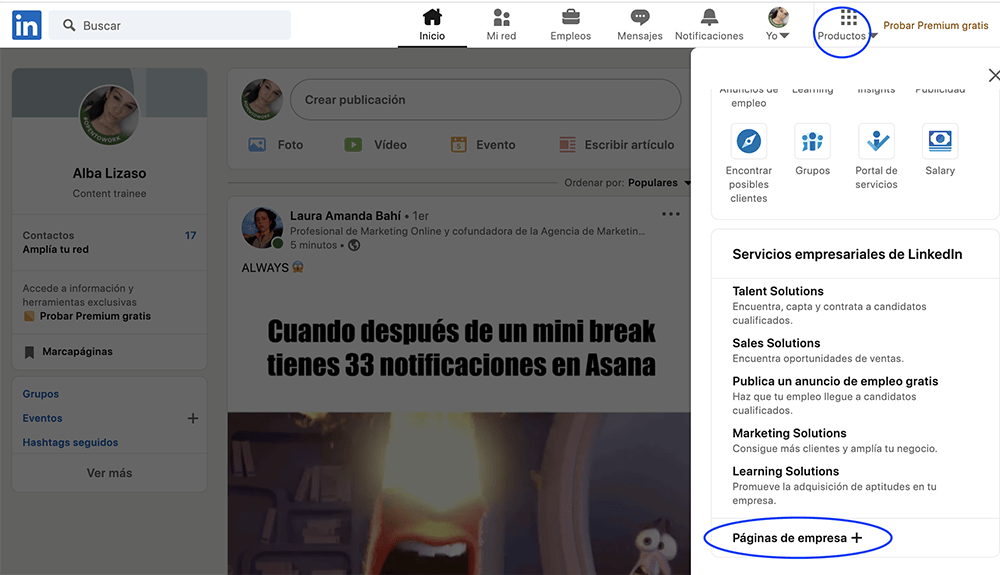
Task: Click the search magnifier icon
Action: [x=69, y=25]
